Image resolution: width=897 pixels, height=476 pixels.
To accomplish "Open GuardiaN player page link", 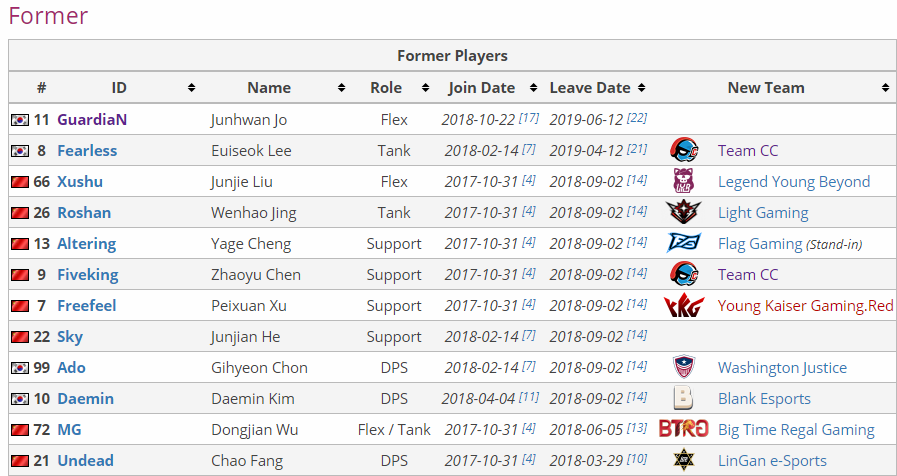I will 92,120.
